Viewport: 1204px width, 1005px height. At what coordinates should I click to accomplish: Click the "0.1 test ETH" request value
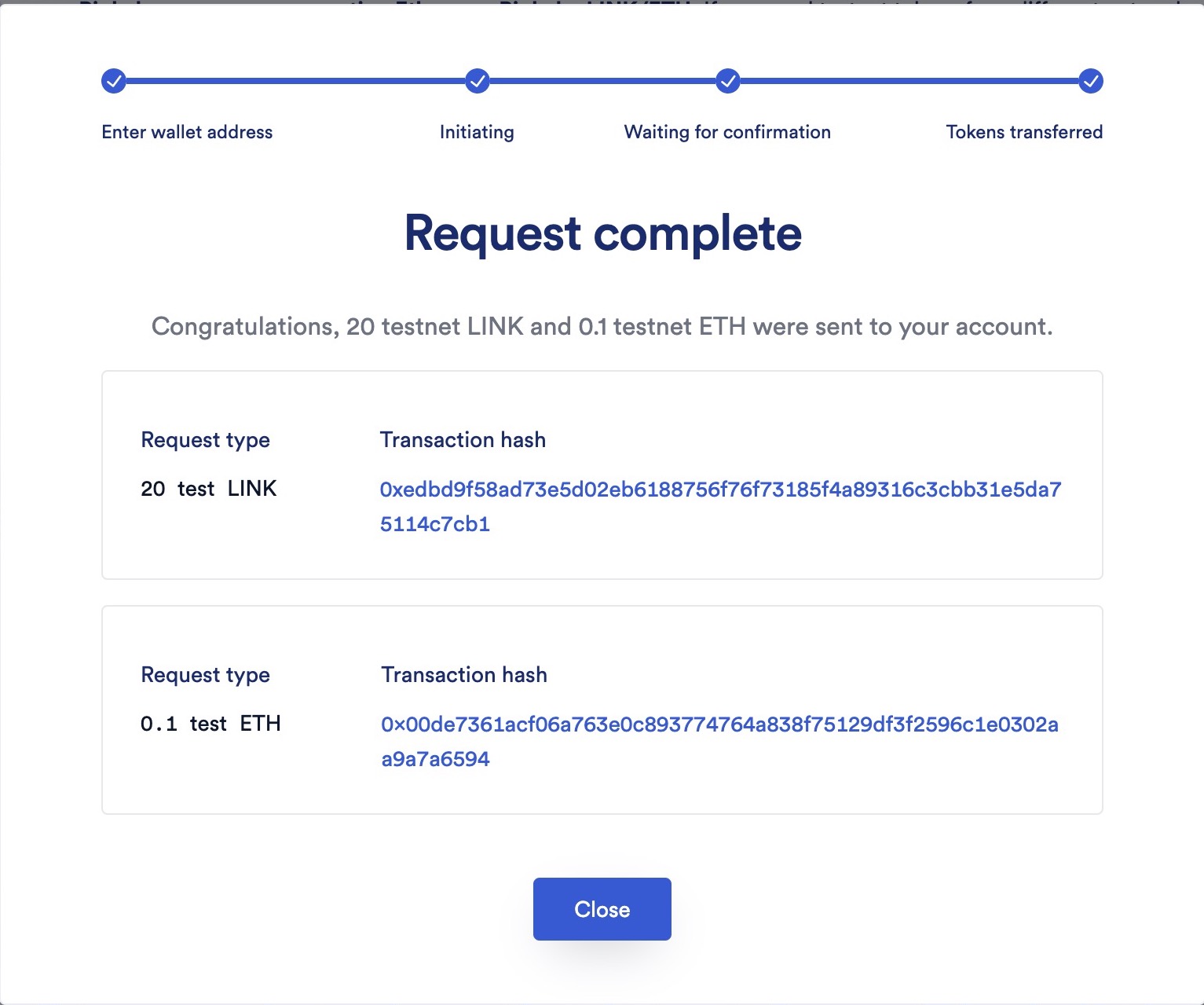tap(210, 724)
